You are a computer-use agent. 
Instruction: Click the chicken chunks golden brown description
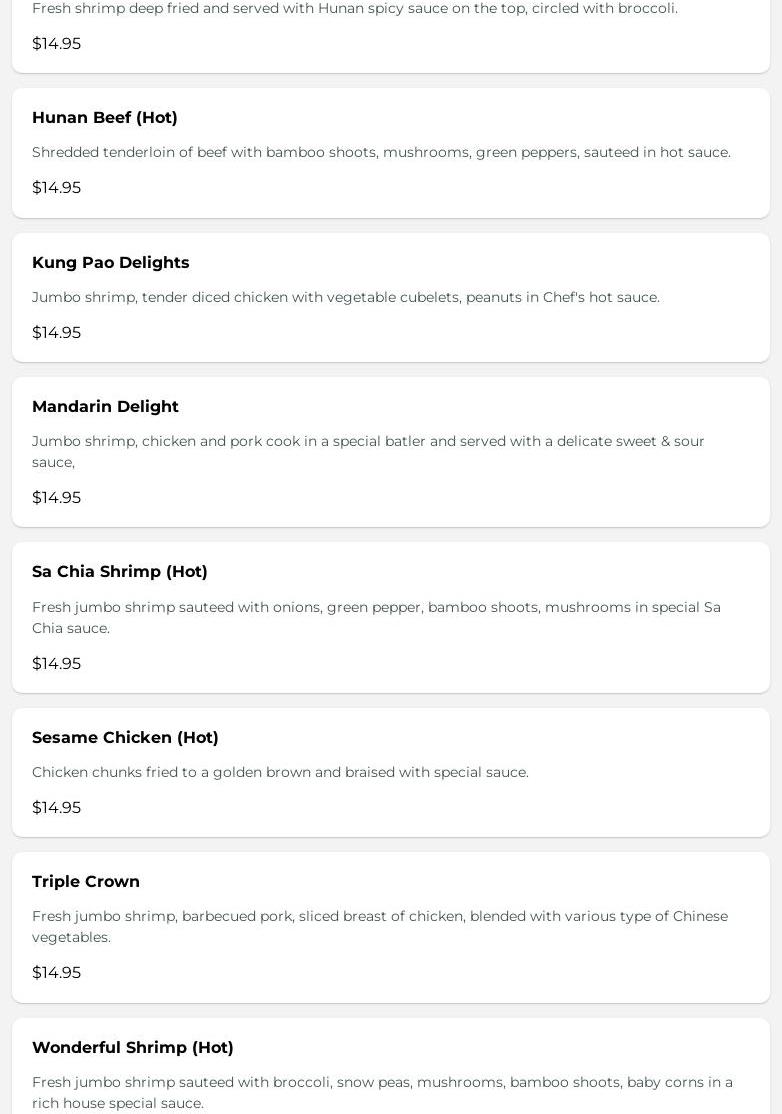(x=280, y=772)
